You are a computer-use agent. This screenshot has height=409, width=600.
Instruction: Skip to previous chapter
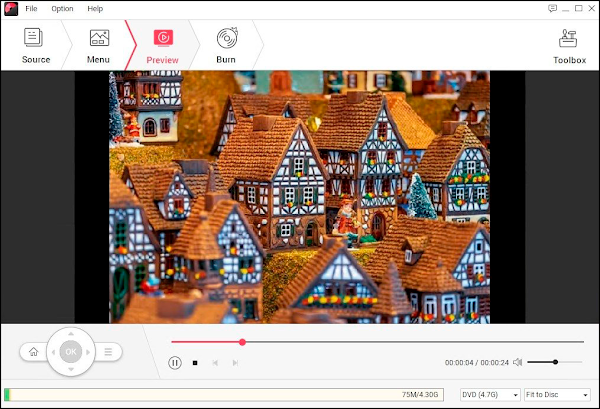point(215,363)
